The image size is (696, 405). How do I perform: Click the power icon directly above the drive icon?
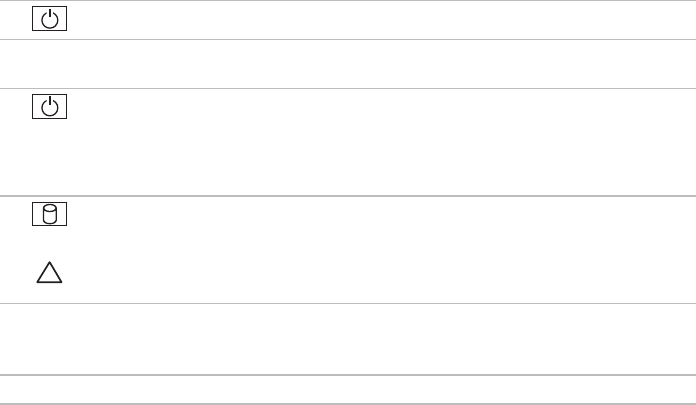(x=50, y=107)
